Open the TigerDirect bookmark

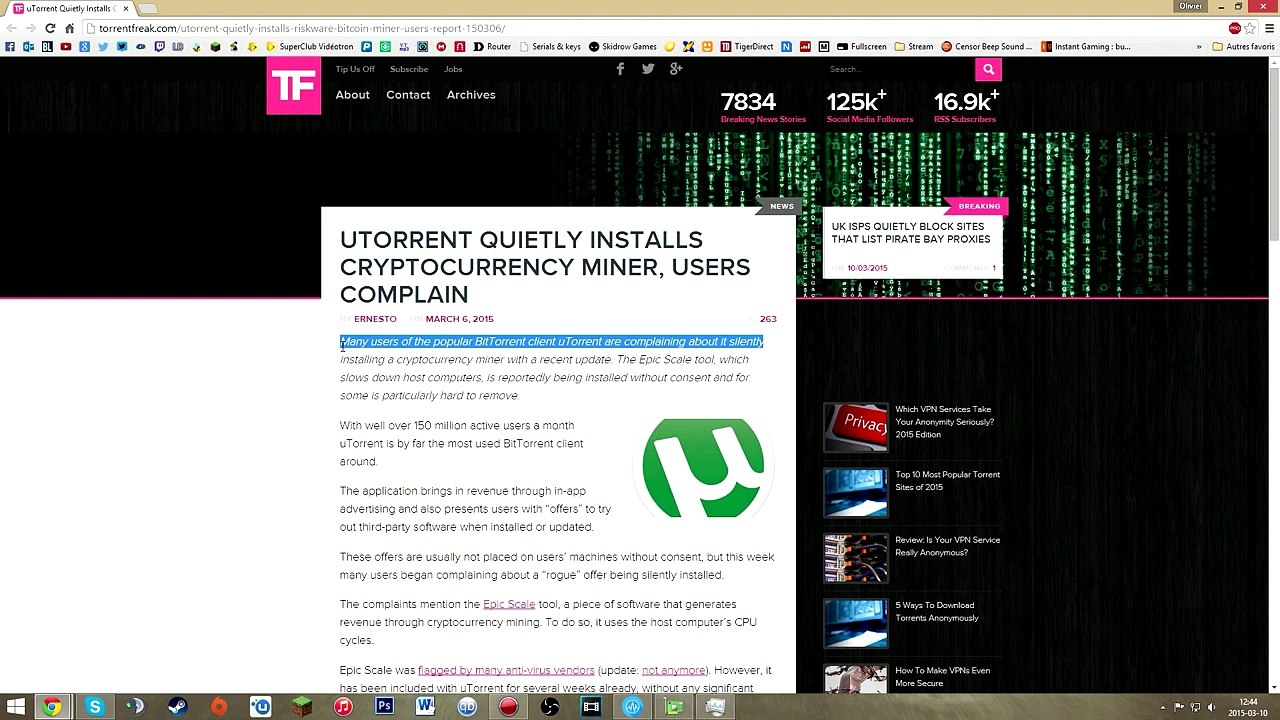[x=747, y=46]
